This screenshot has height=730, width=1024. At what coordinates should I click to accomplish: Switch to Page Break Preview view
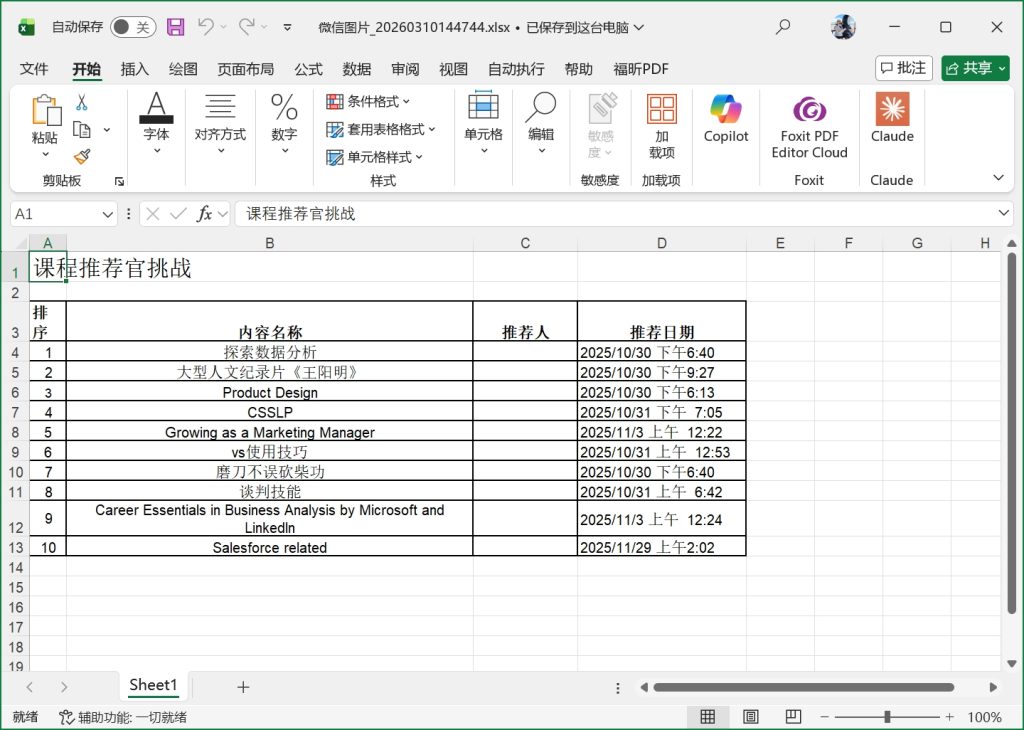click(793, 717)
